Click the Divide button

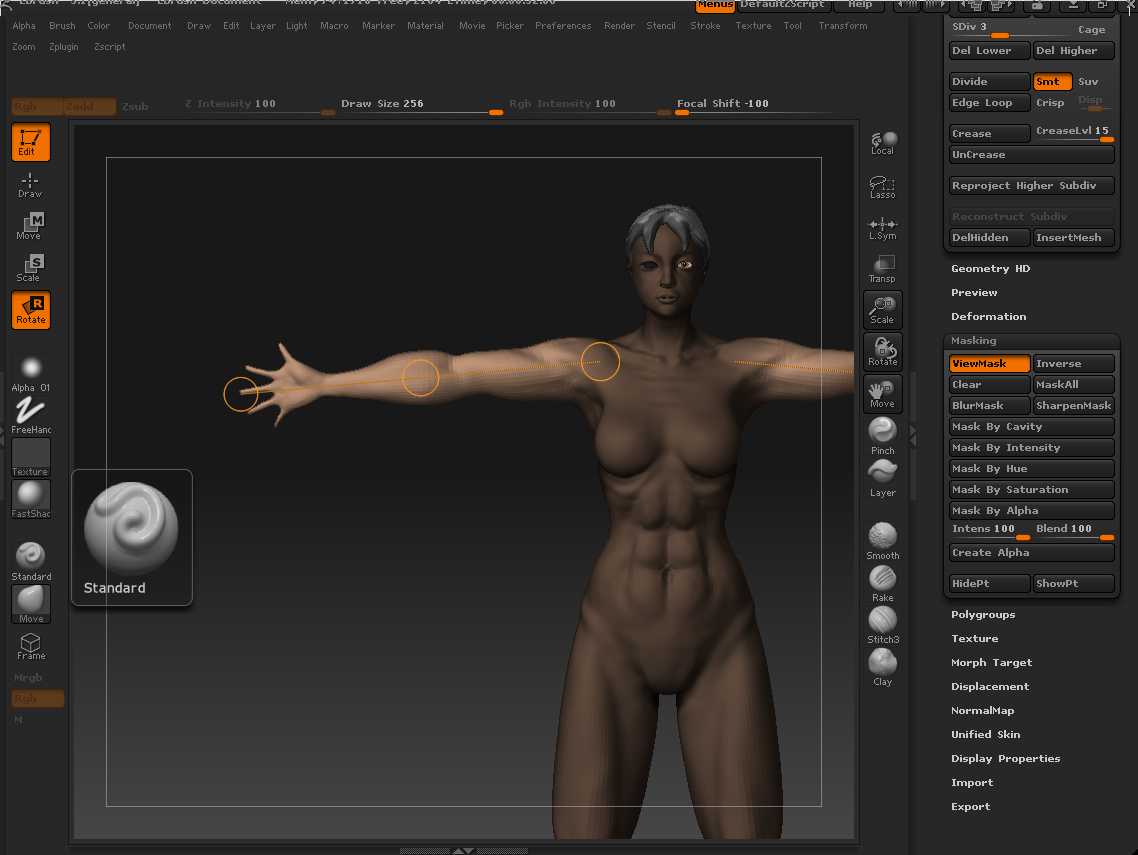click(989, 82)
